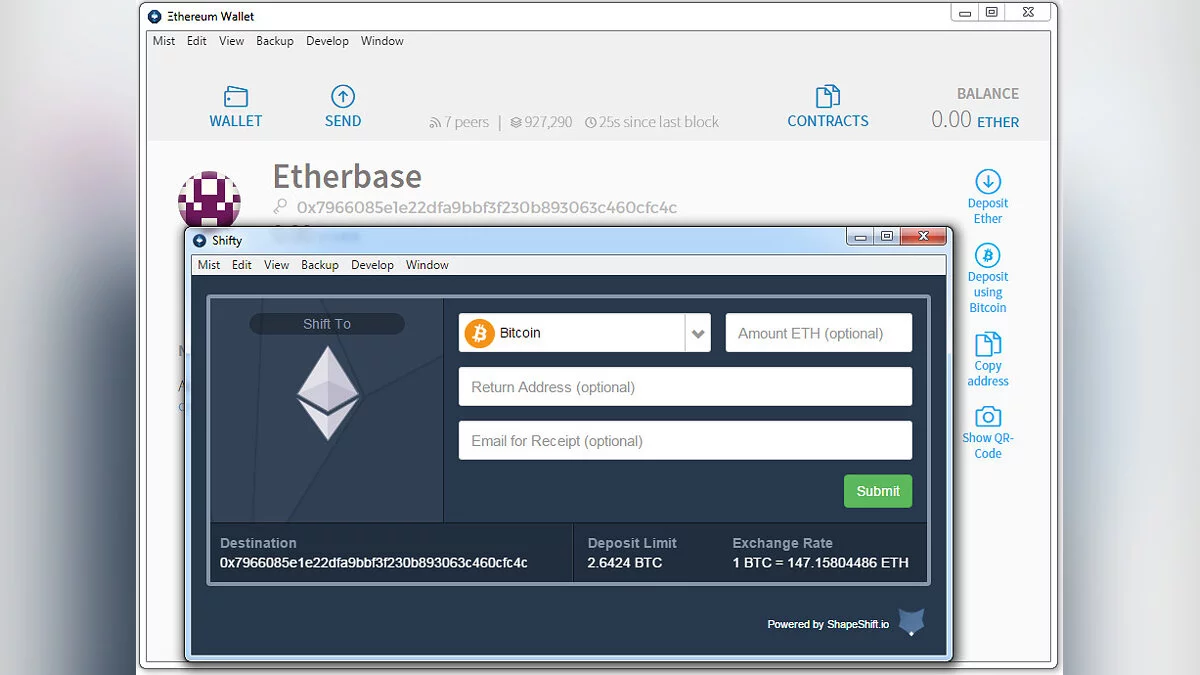The image size is (1200, 675).
Task: Open the Wallet section icon
Action: [x=236, y=97]
